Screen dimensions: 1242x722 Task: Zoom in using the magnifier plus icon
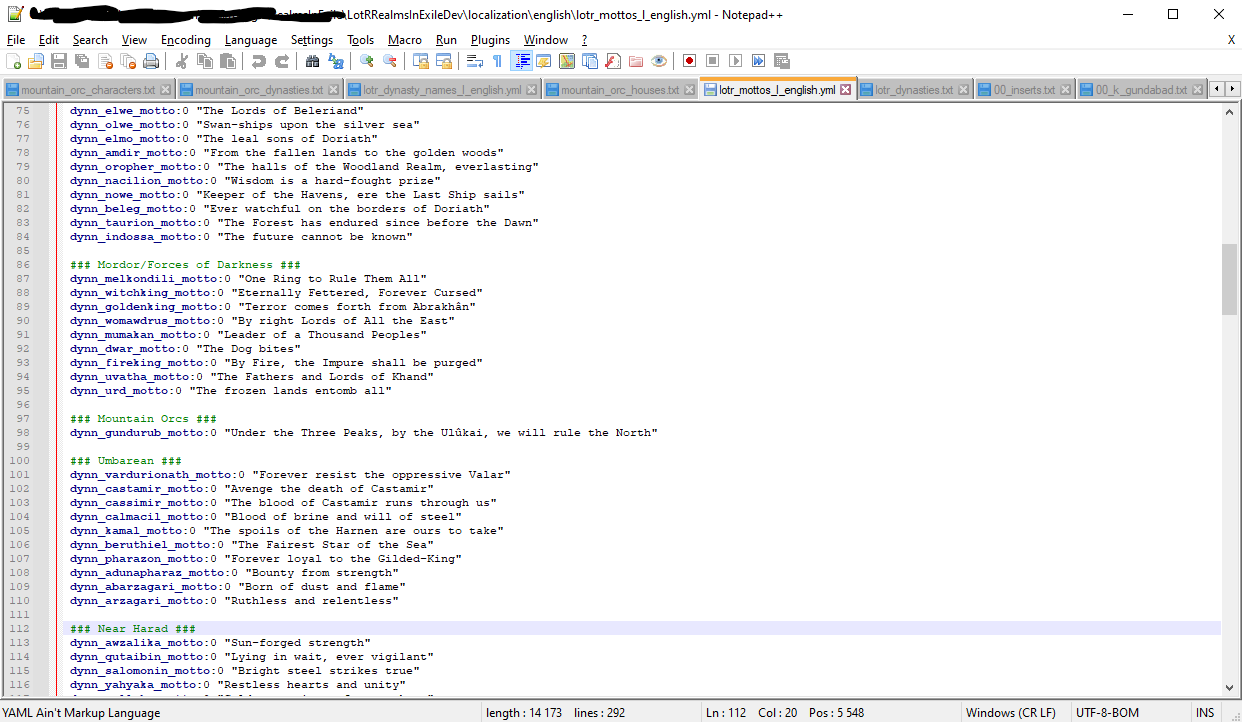367,61
